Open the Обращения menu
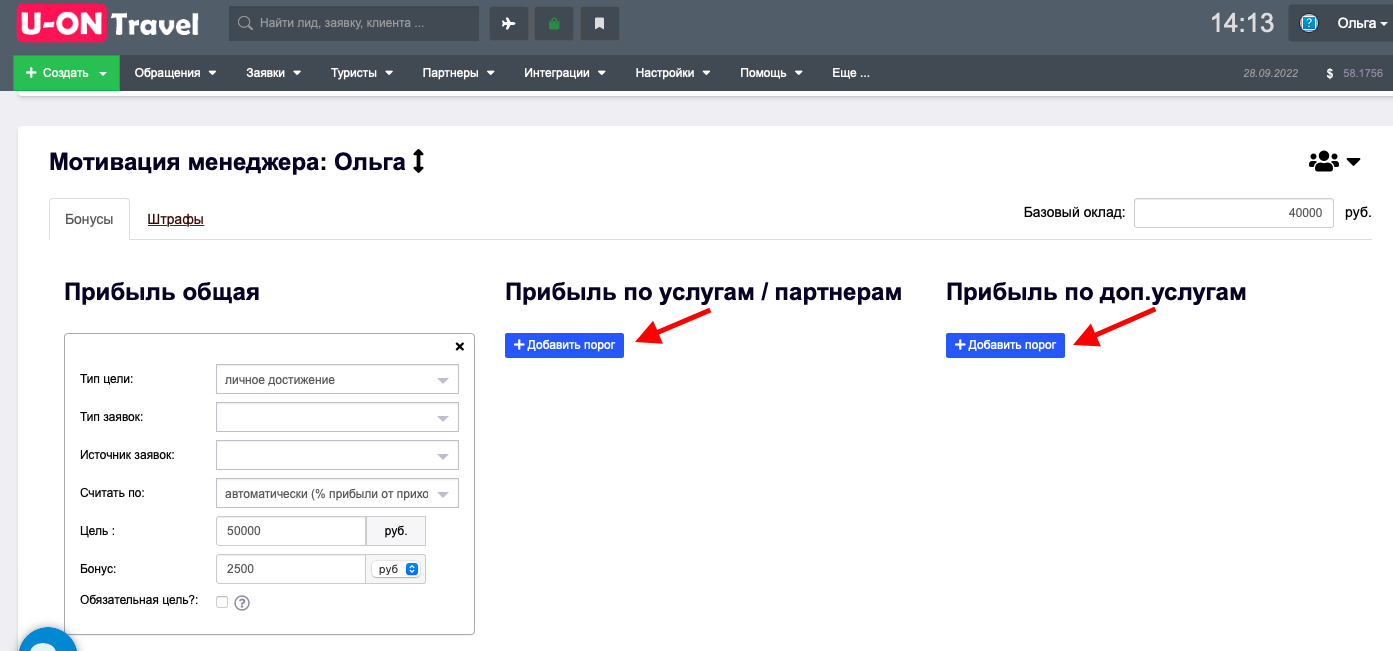This screenshot has width=1393, height=651. 175,73
